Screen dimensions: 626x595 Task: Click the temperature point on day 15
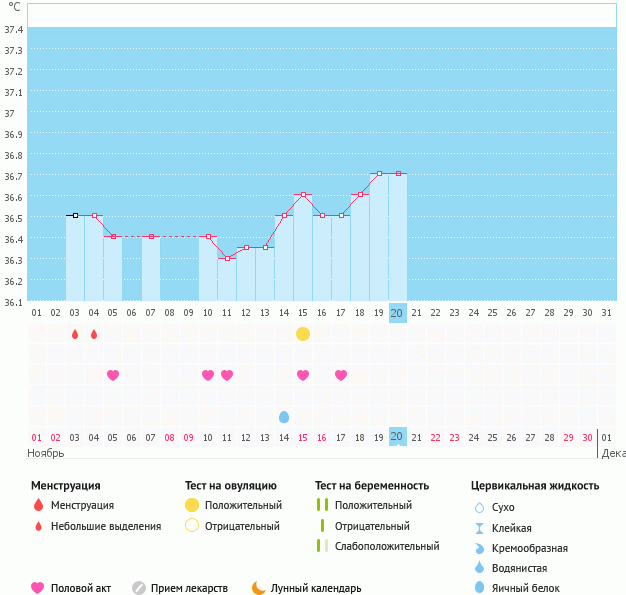click(x=303, y=195)
